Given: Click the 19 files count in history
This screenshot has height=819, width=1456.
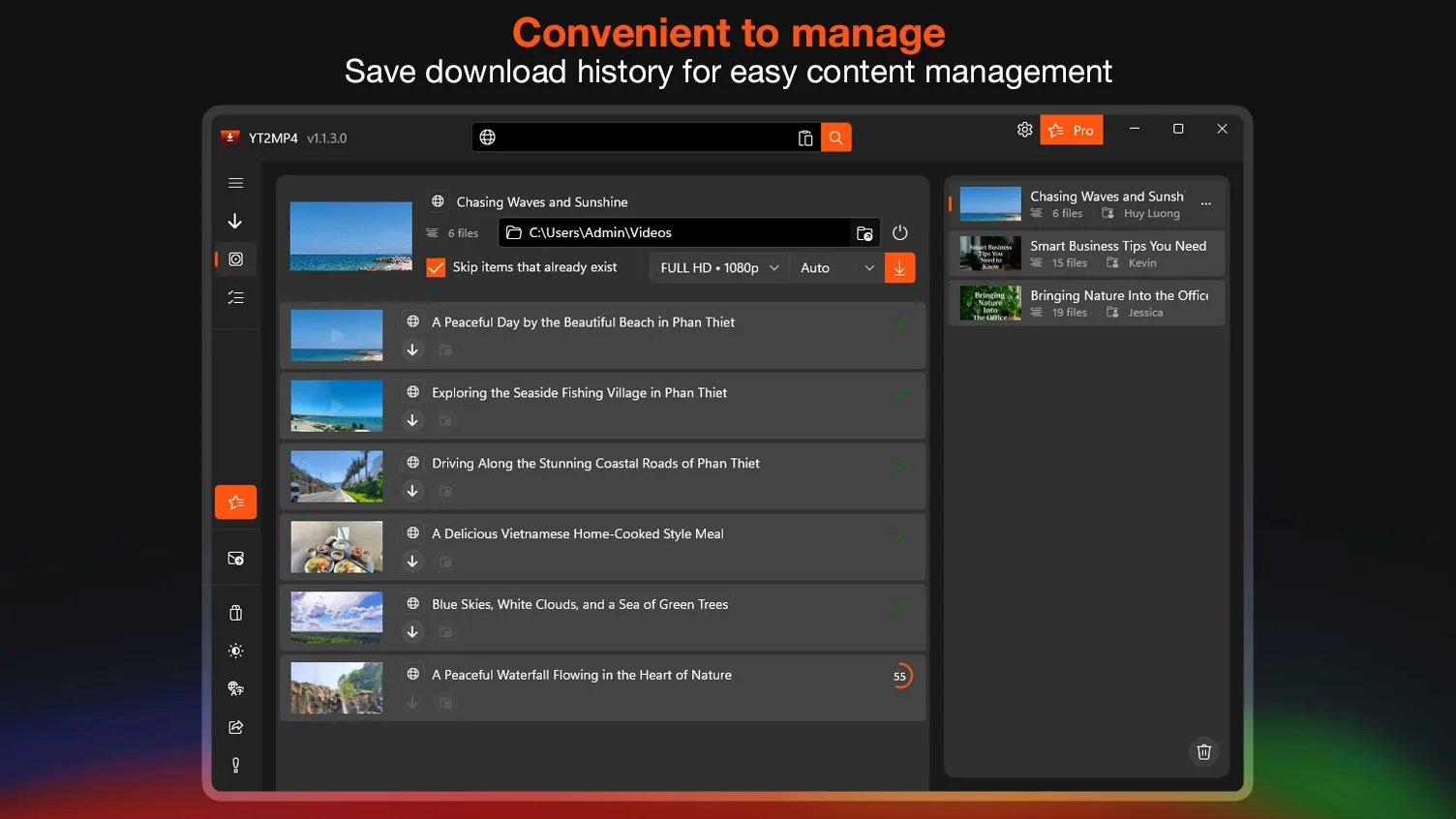Looking at the screenshot, I should pyautogui.click(x=1070, y=313).
